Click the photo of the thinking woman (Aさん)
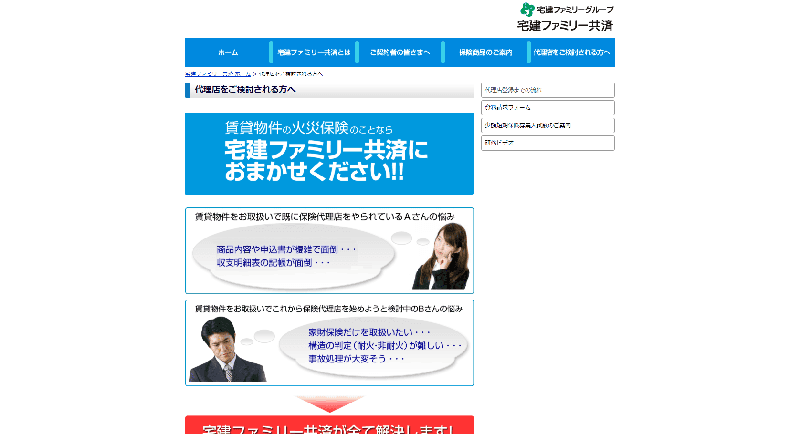 click(x=441, y=256)
